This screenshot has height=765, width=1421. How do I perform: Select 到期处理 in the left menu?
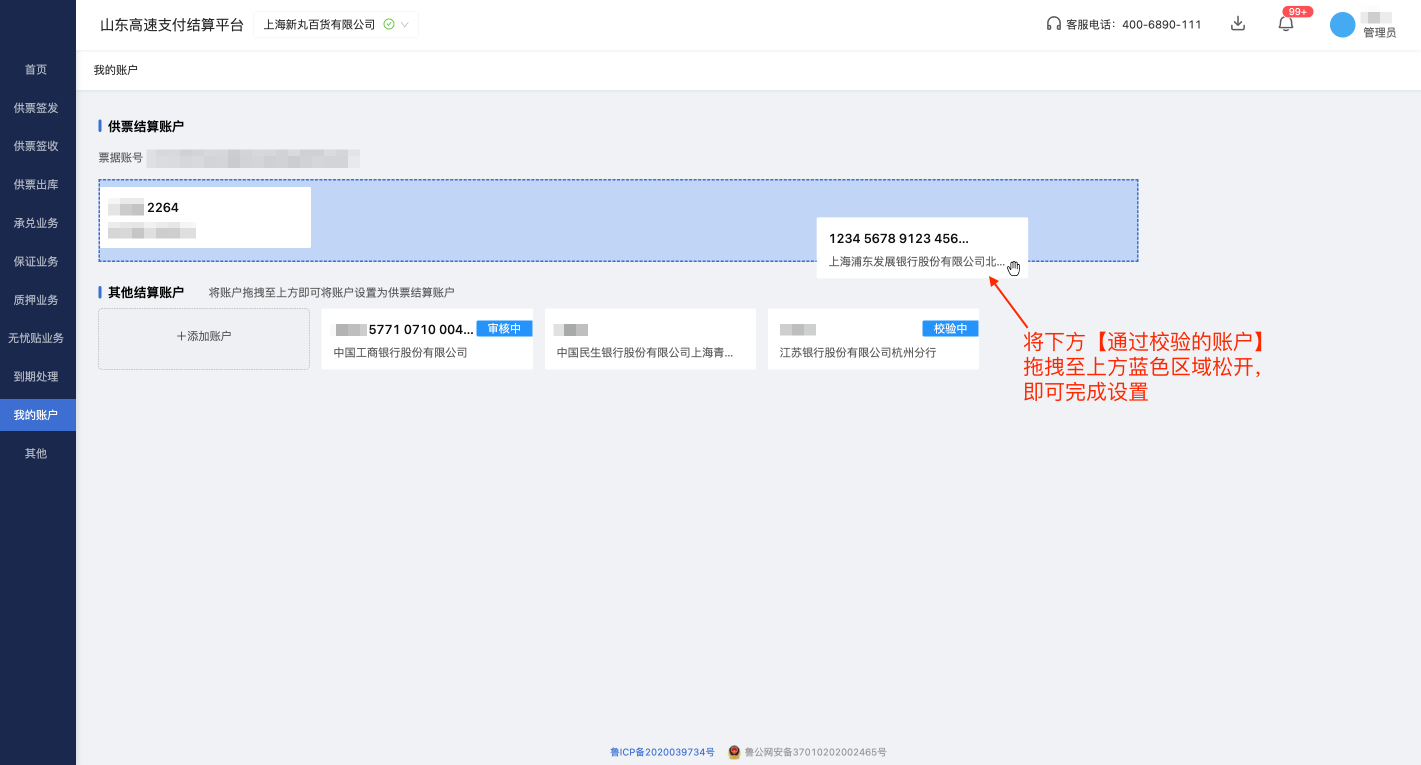(x=36, y=376)
